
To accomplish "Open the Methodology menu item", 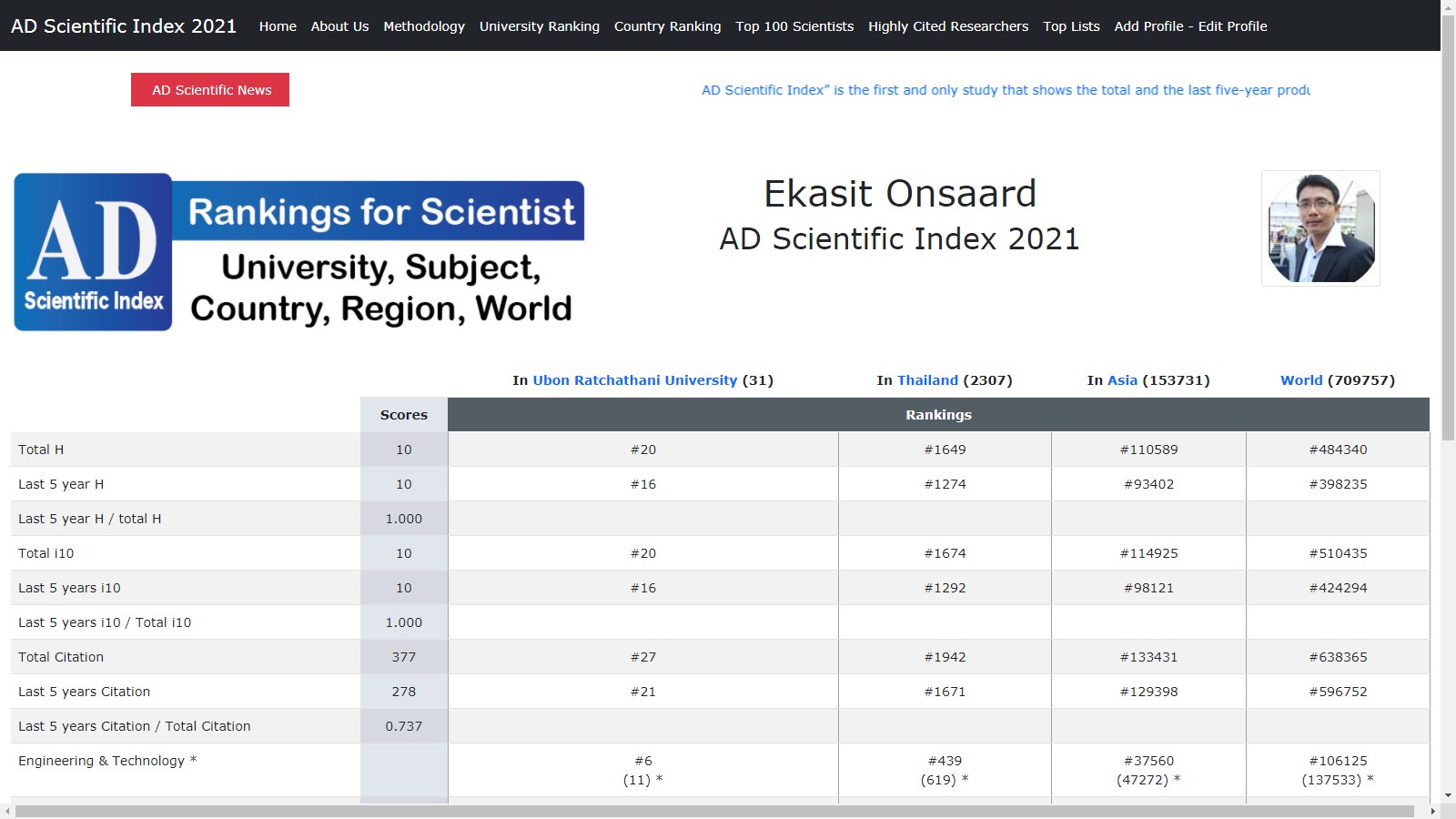I will 424,26.
